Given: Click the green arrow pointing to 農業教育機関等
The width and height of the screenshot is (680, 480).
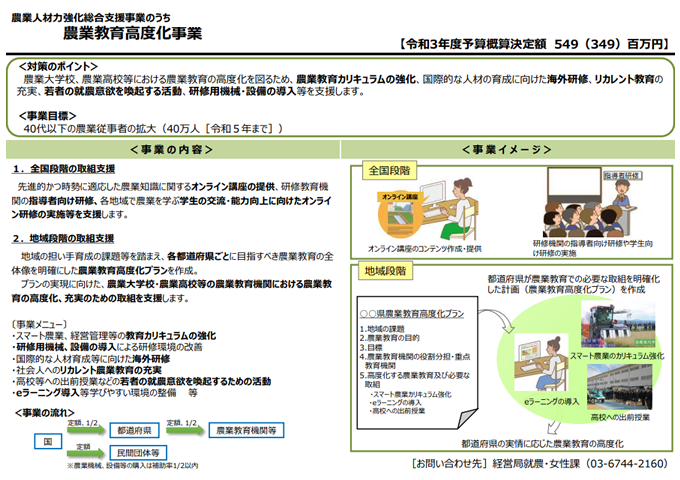Looking at the screenshot, I should tap(185, 430).
